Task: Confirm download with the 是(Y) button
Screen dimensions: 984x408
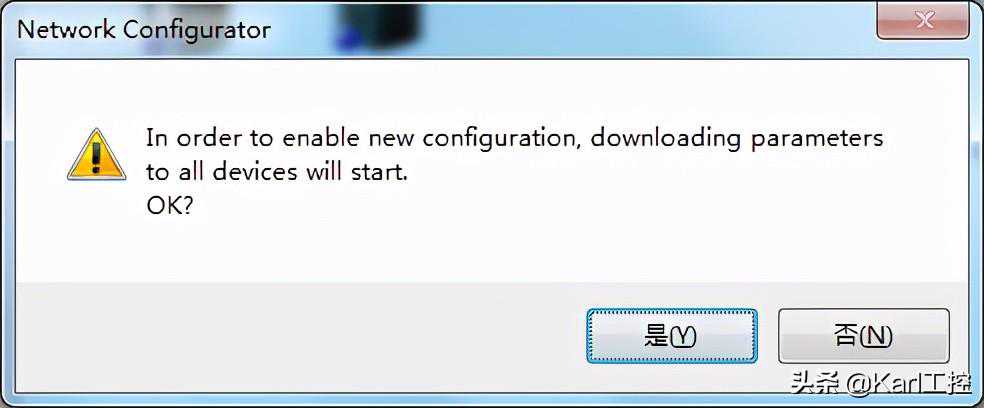Action: (671, 336)
